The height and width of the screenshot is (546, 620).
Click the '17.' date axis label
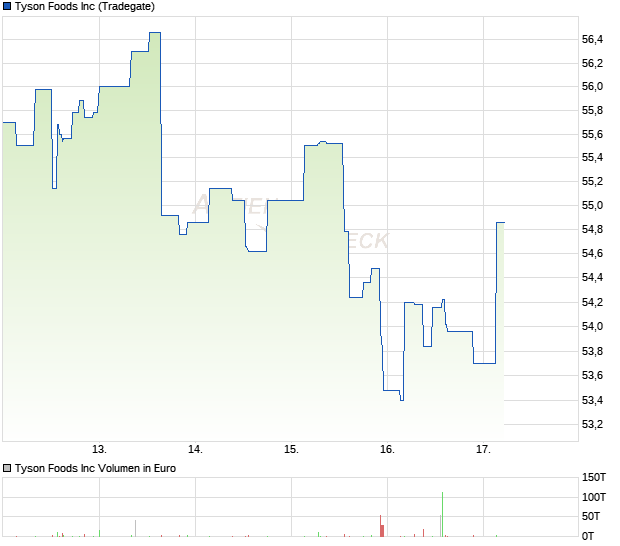[x=483, y=450]
